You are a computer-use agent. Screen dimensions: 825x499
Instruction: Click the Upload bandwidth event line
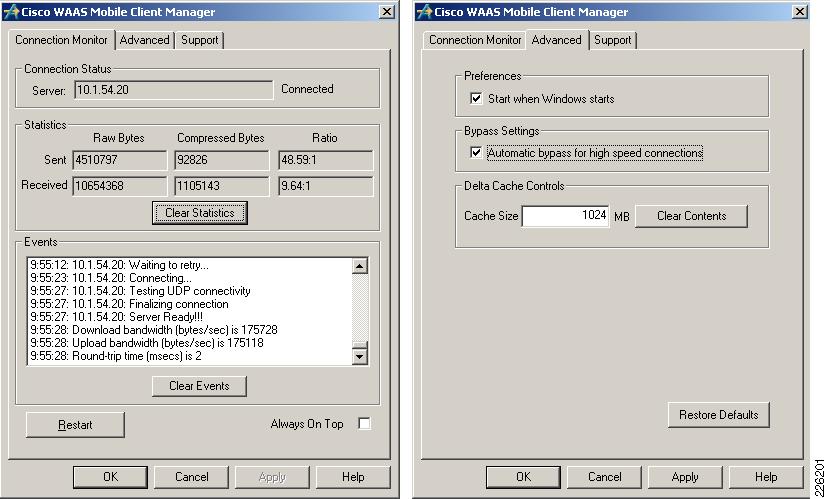click(x=147, y=343)
